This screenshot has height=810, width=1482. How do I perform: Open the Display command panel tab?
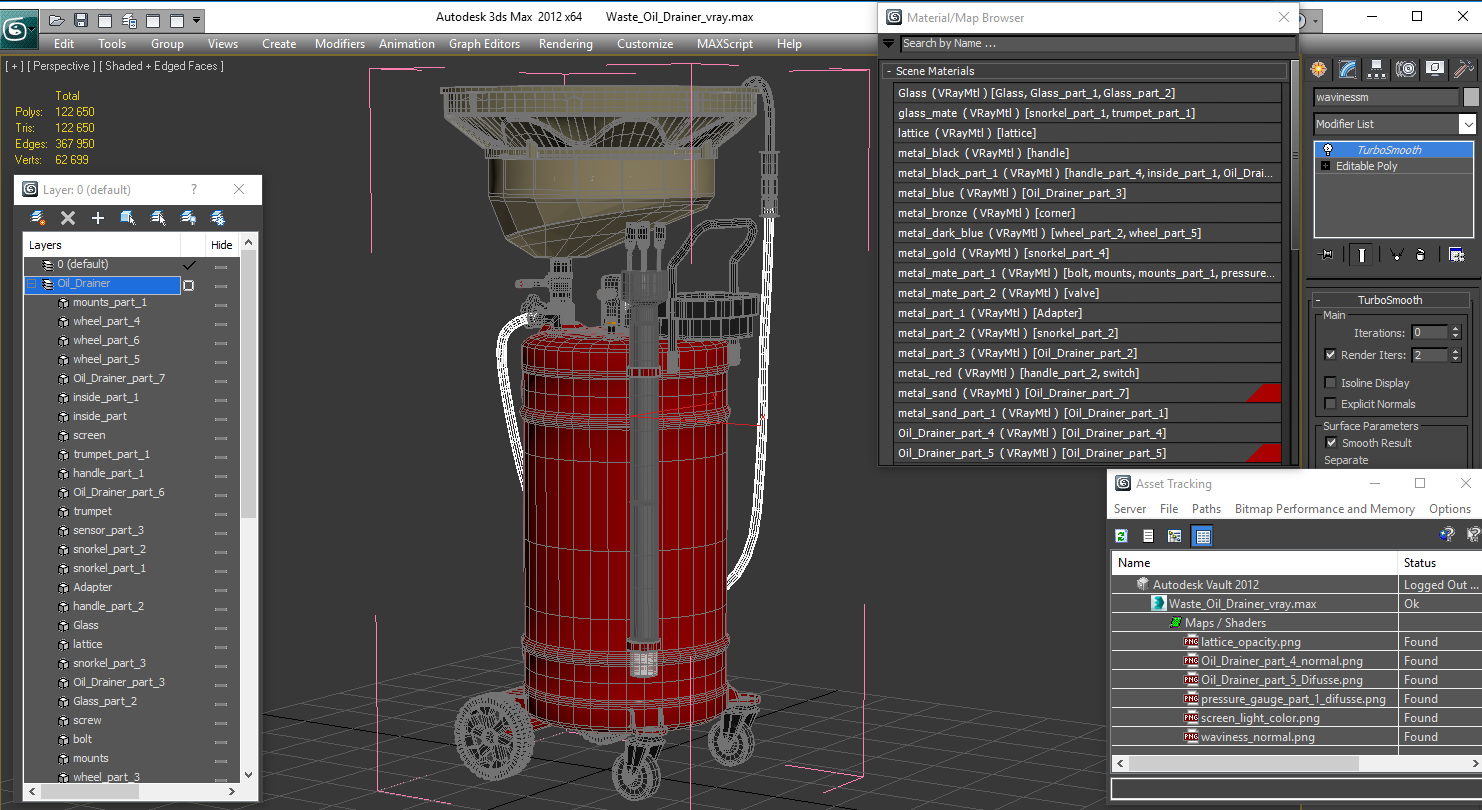(1435, 69)
